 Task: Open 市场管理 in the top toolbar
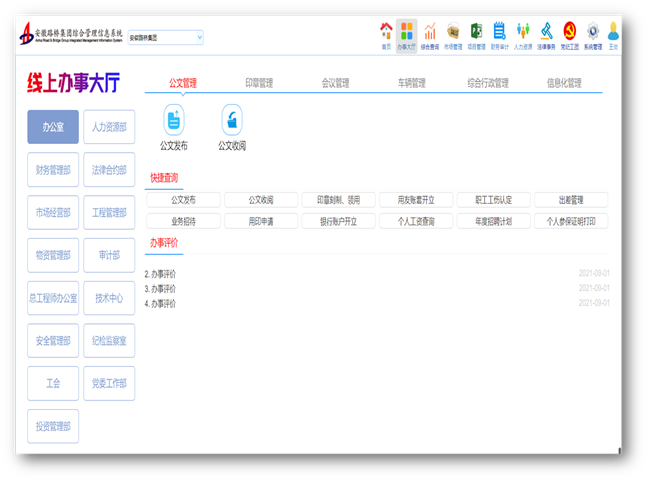[x=453, y=34]
